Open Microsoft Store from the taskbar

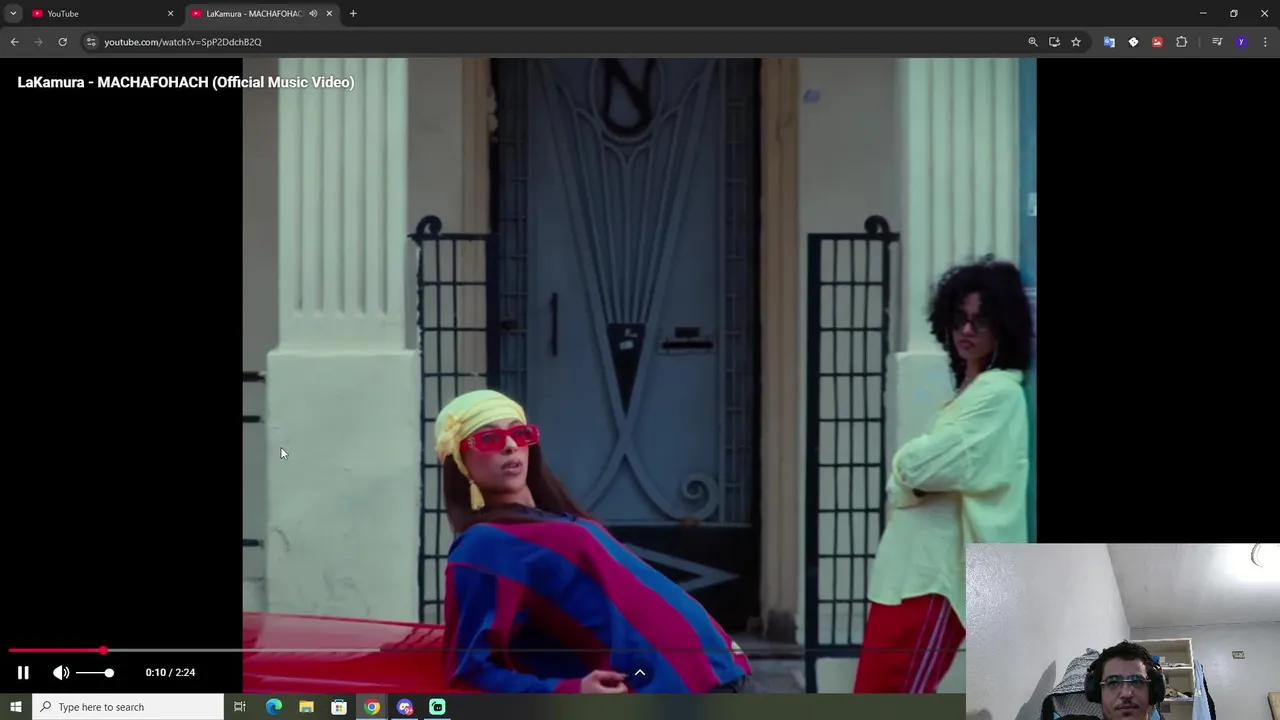click(x=339, y=707)
